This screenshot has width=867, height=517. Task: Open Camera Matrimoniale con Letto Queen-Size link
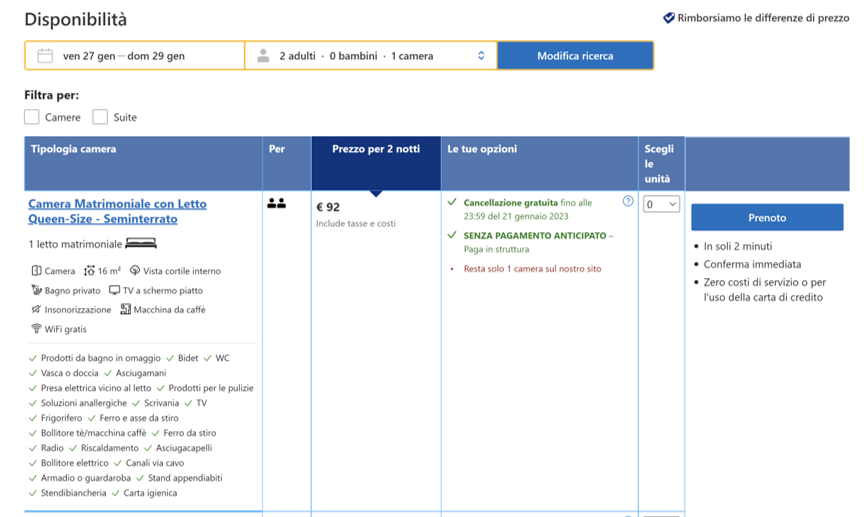click(117, 211)
